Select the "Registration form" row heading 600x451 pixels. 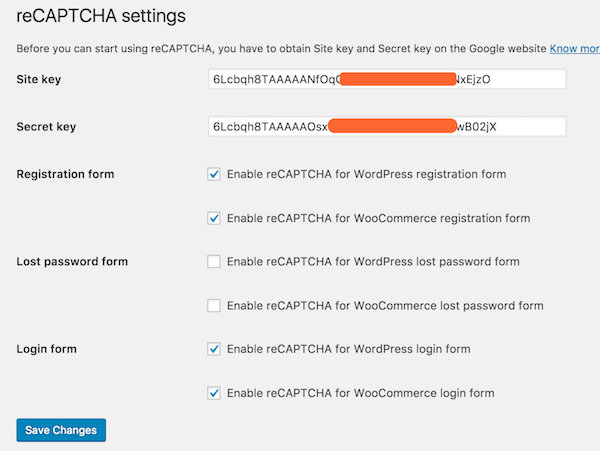click(65, 174)
